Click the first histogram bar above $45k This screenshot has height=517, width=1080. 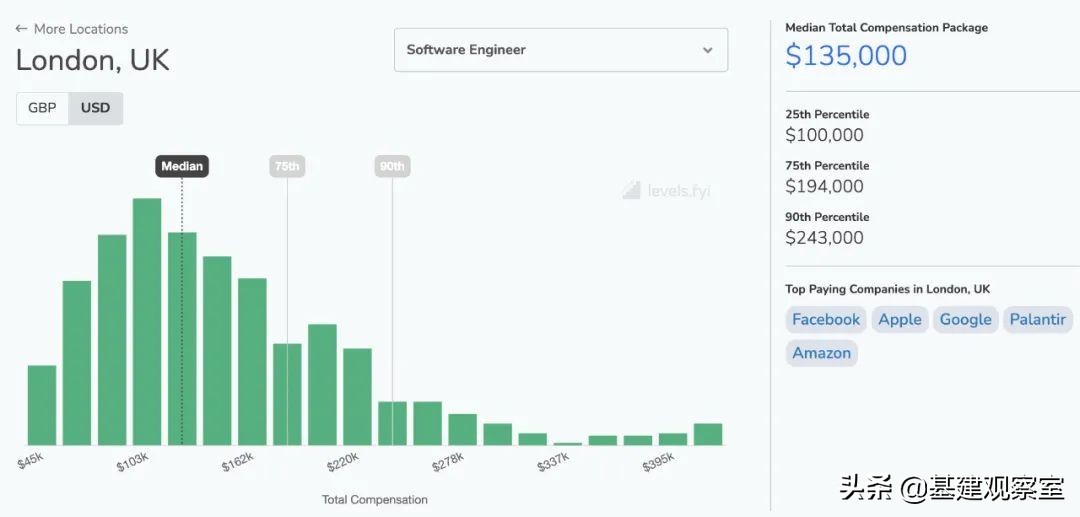tap(42, 405)
